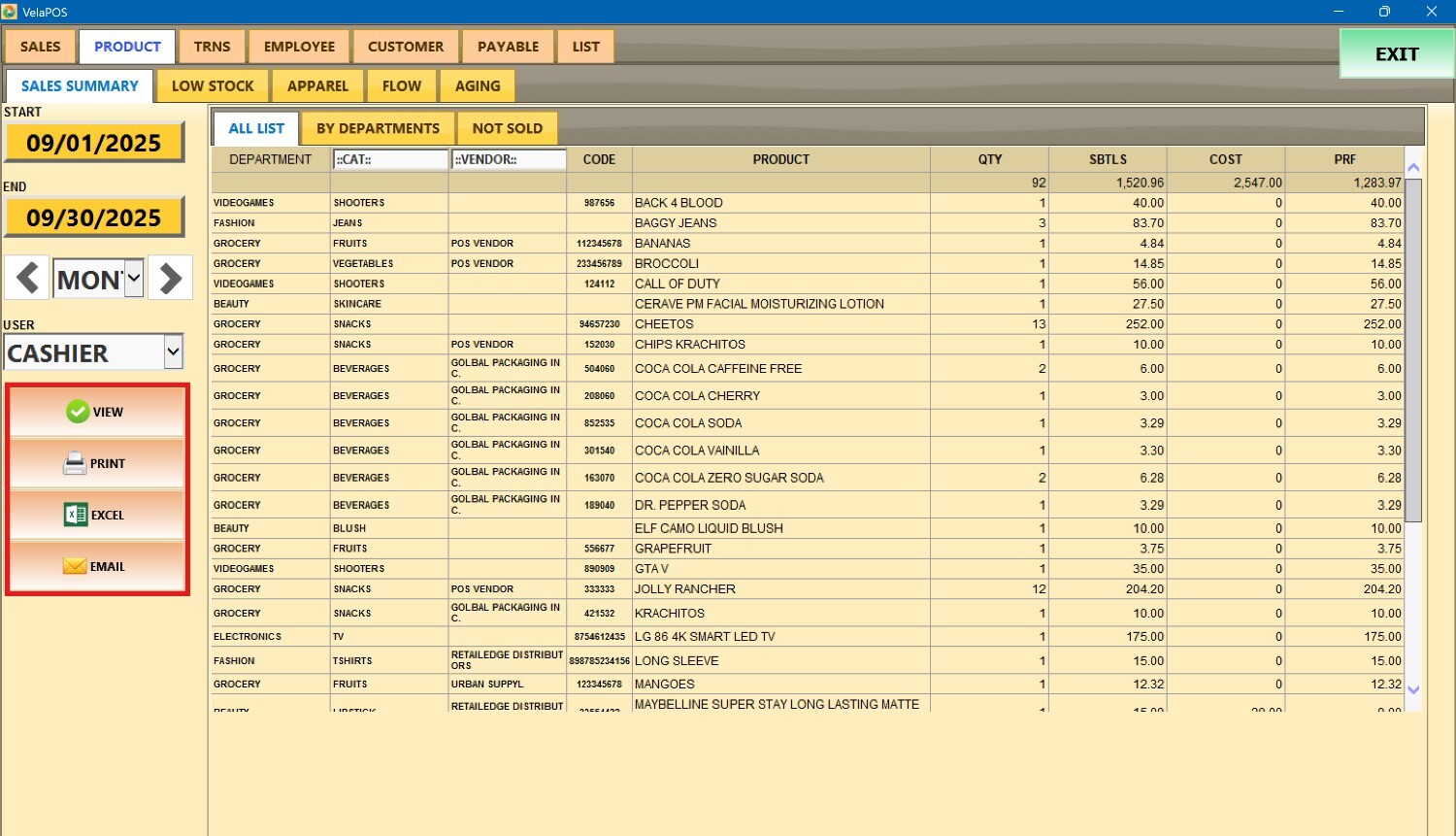
Task: Click the VelaPOS app icon in title bar
Action: (10, 12)
